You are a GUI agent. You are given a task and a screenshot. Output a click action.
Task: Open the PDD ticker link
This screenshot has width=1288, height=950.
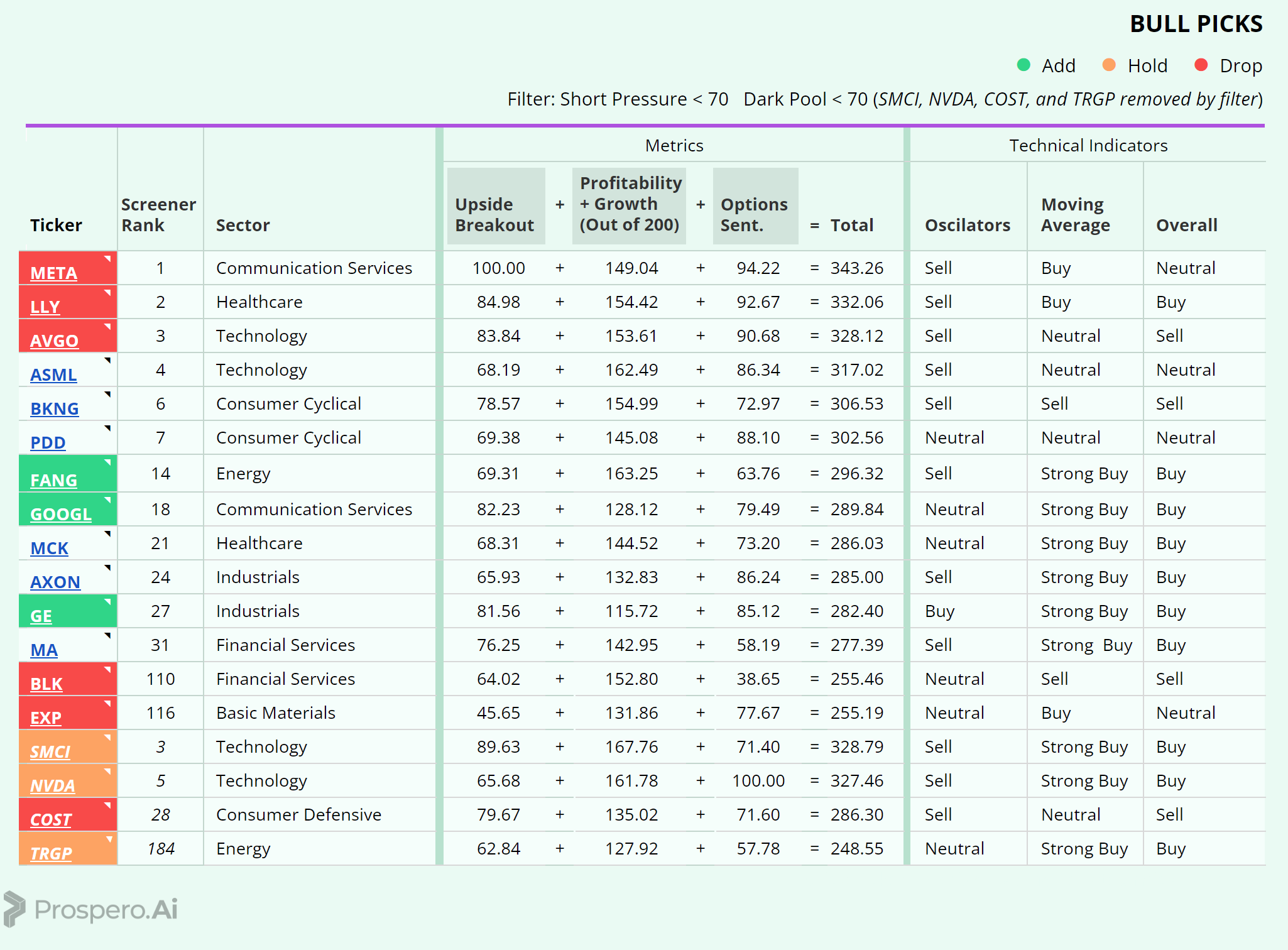pyautogui.click(x=48, y=443)
